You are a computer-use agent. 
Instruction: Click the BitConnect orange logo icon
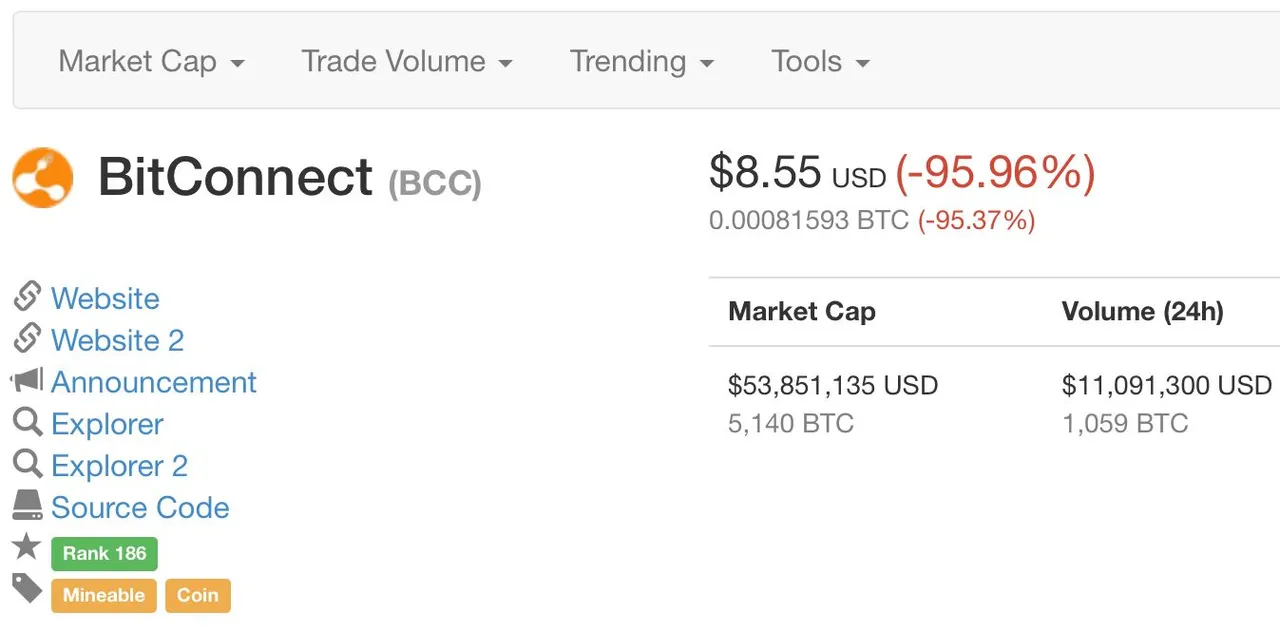pyautogui.click(x=42, y=178)
